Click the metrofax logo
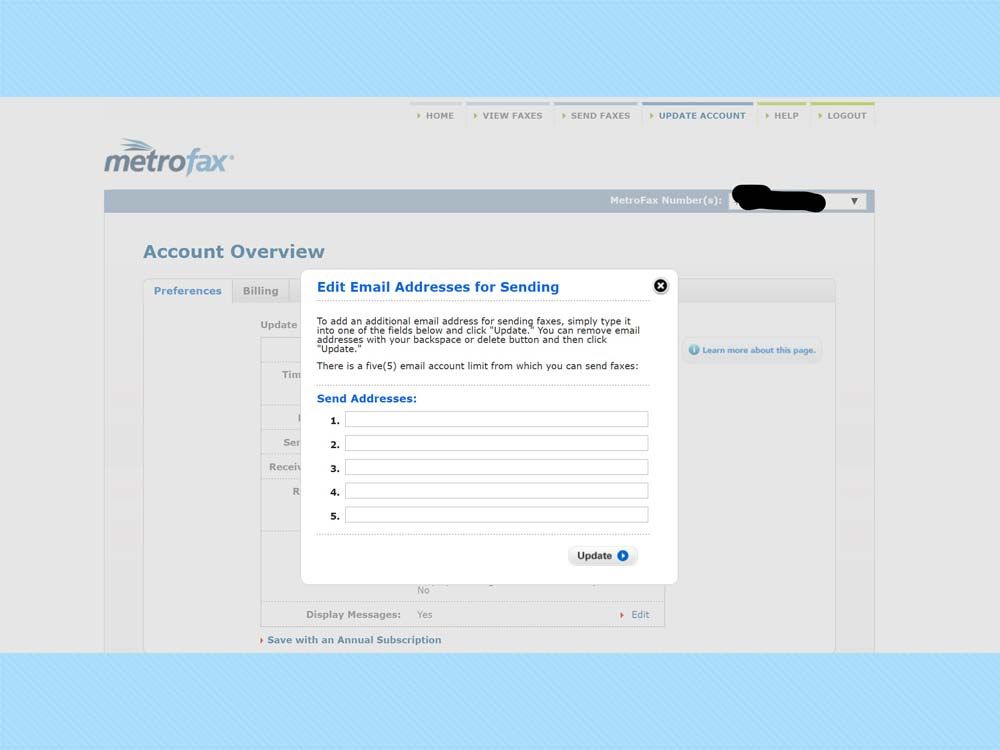The width and height of the screenshot is (1000, 750). point(168,156)
